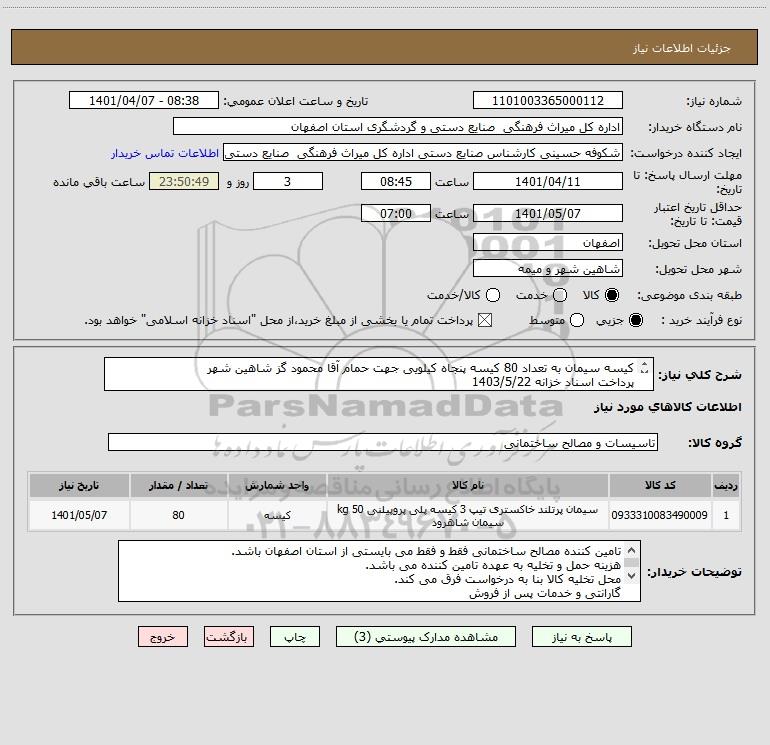Screen dimensions: 770x745
Task: Click the request creator field شکوفه حسینی
Action: coord(423,152)
